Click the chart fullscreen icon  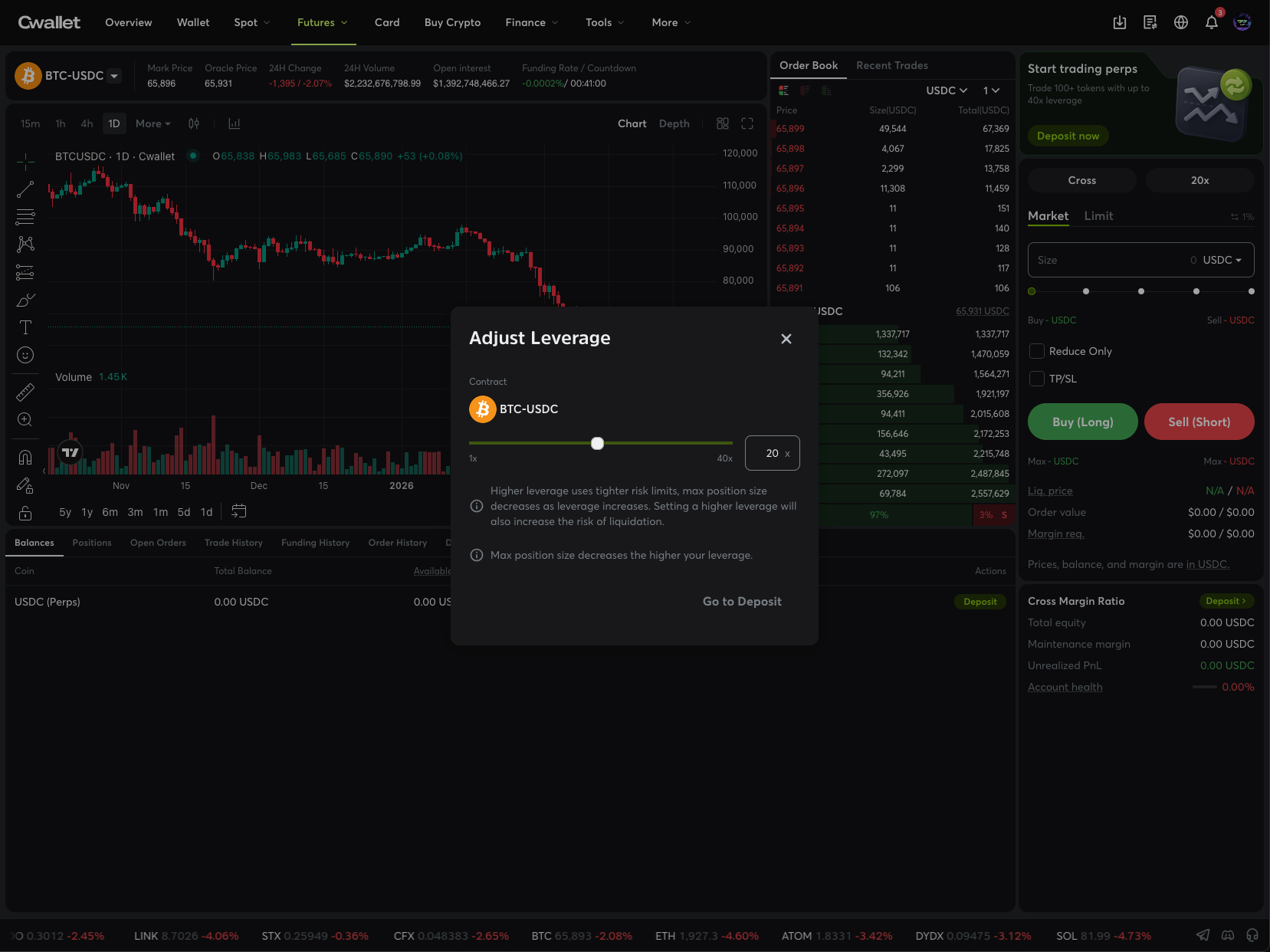[747, 123]
